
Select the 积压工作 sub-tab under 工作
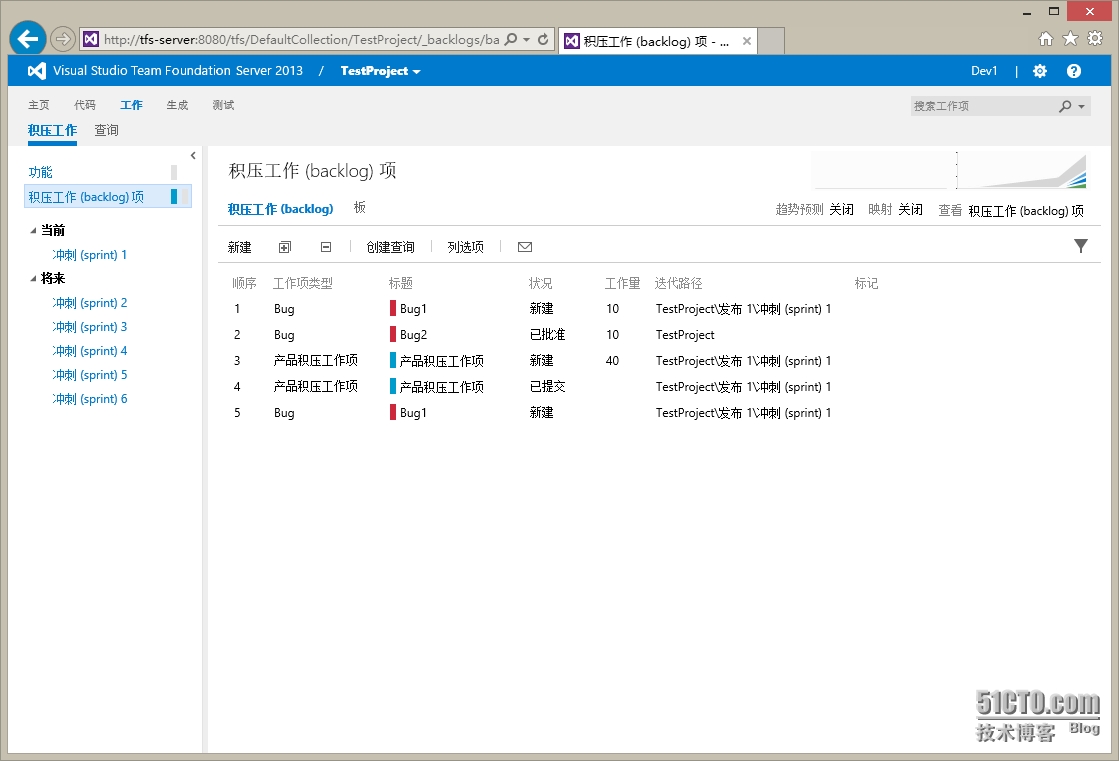[x=52, y=130]
